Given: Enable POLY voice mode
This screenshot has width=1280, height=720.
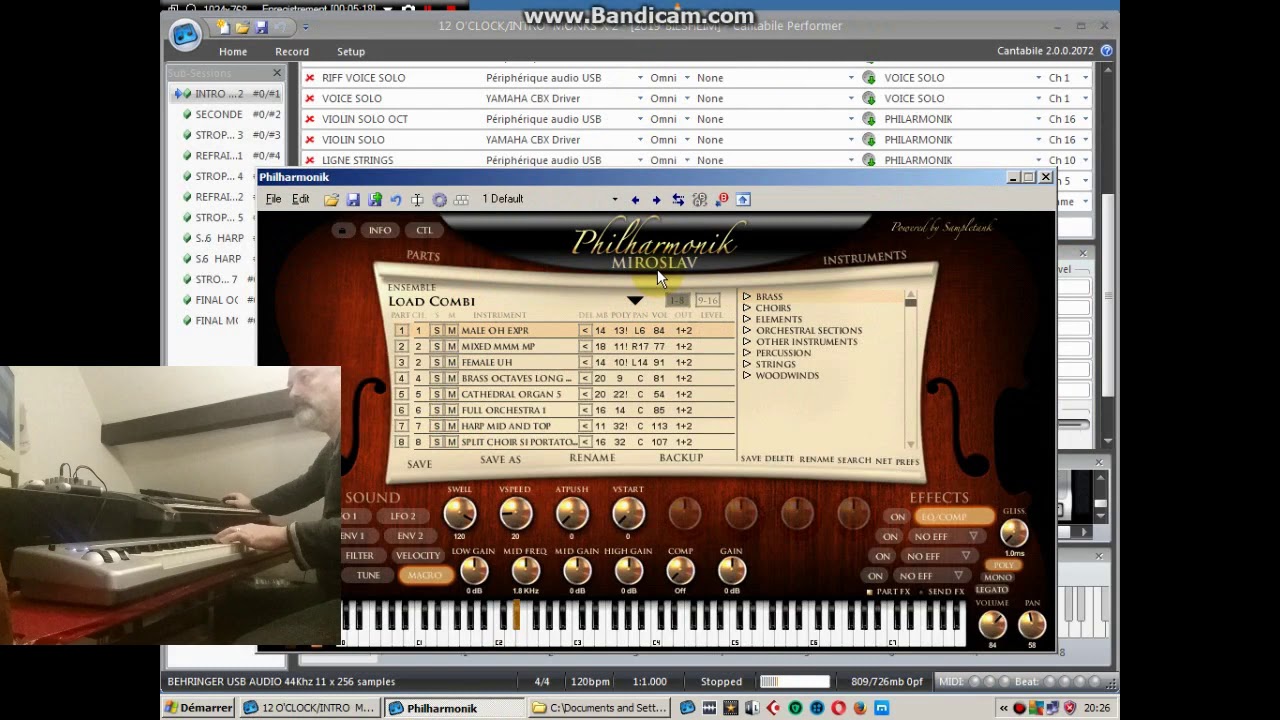Looking at the screenshot, I should click(x=1004, y=566).
